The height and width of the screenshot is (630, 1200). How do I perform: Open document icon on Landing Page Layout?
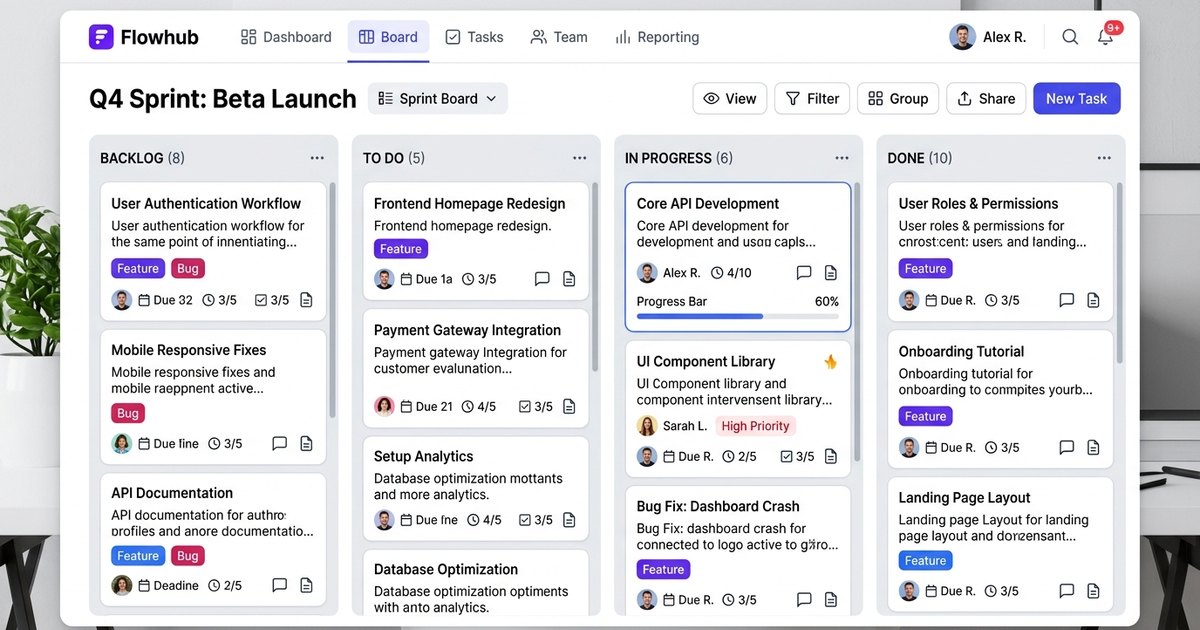1094,591
